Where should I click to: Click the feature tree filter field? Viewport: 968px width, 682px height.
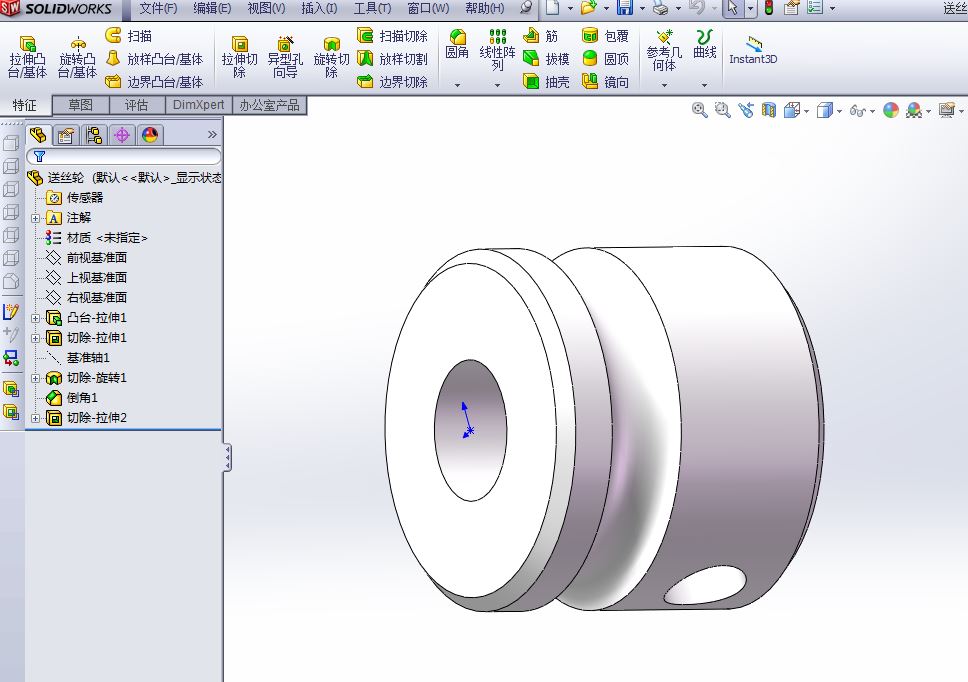coord(123,156)
